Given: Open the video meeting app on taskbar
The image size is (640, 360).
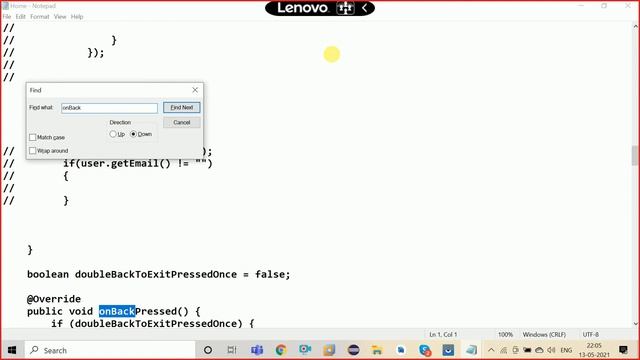Looking at the screenshot, I should coord(305,350).
